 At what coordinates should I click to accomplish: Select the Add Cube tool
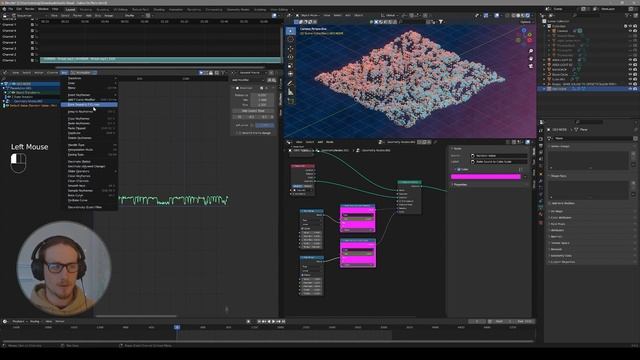click(x=290, y=101)
